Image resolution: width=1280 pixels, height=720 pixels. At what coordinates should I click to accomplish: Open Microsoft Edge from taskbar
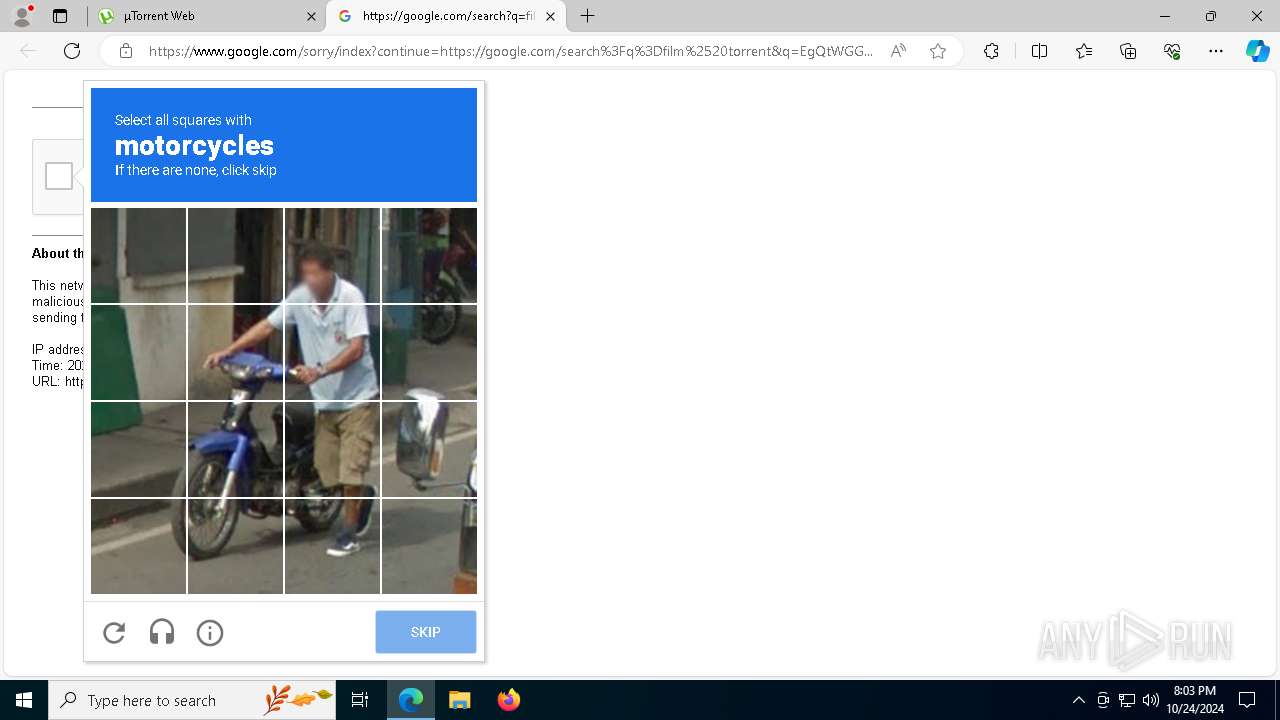pyautogui.click(x=411, y=700)
